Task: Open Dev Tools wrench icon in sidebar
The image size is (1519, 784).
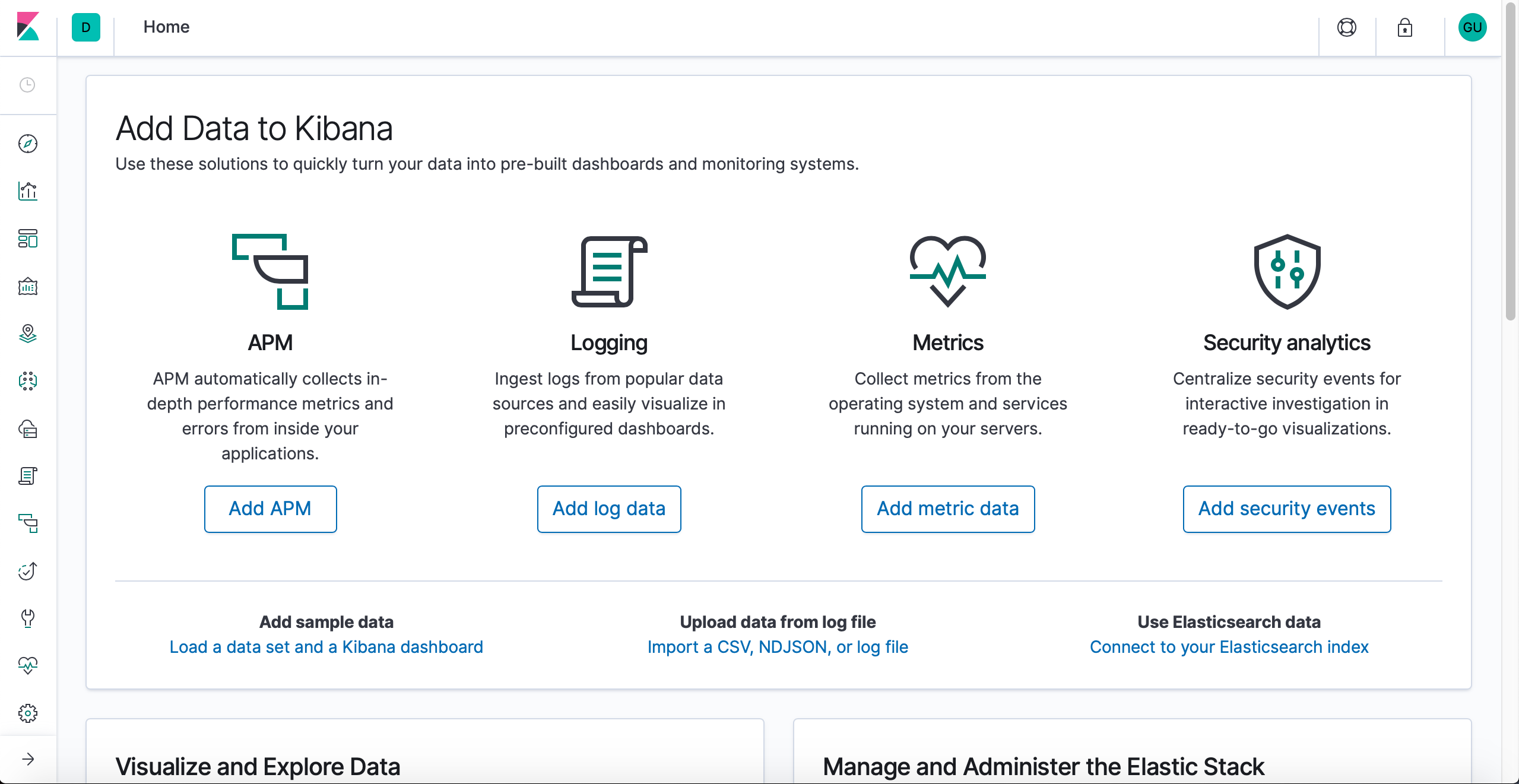Action: [x=28, y=618]
